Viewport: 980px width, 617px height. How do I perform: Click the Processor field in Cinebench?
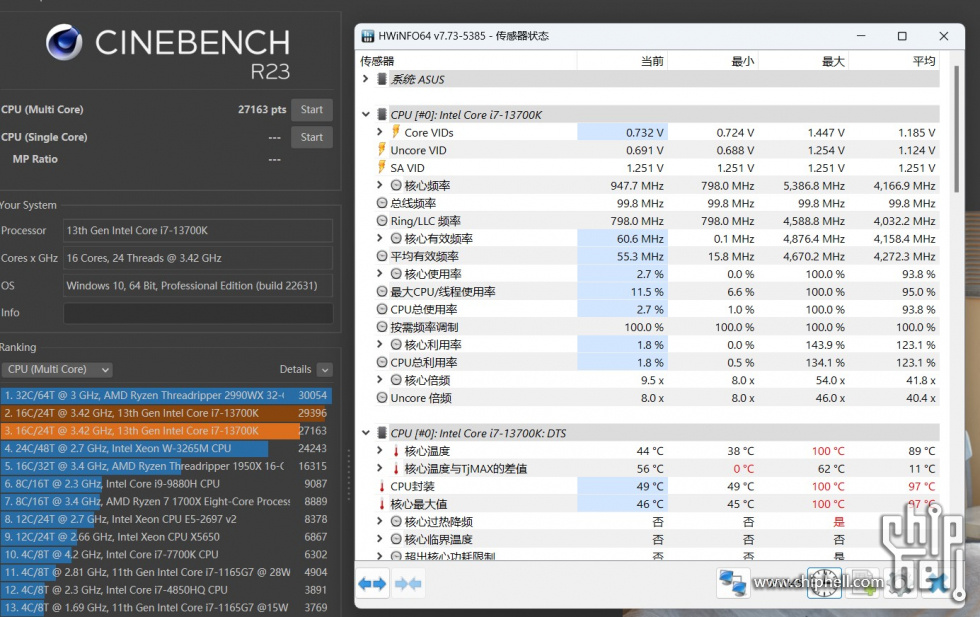(198, 230)
